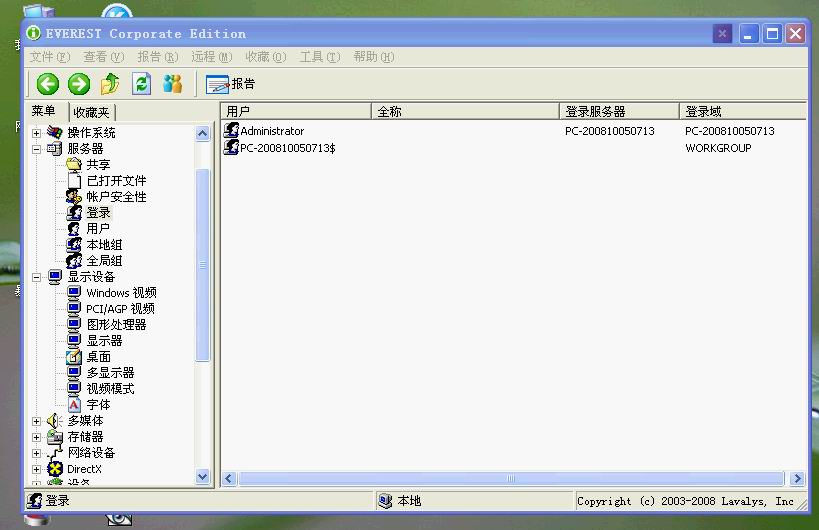Viewport: 819px width, 530px height.
Task: Open the 视频模式 item
Action: 110,389
